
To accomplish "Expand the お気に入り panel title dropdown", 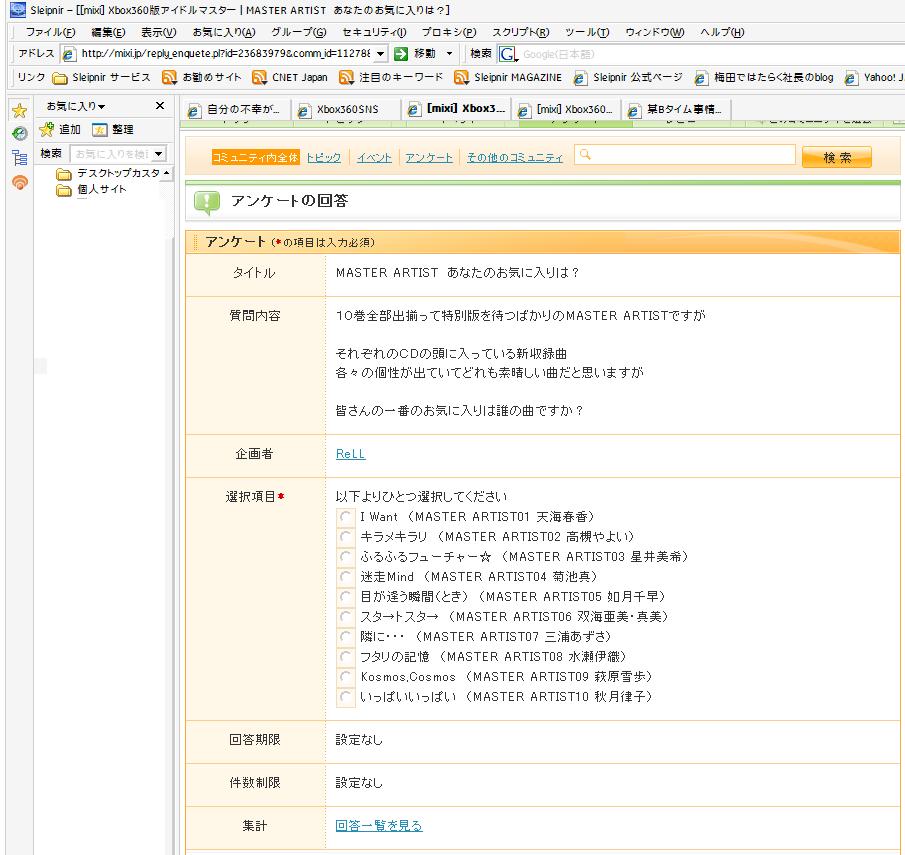I will (x=102, y=107).
